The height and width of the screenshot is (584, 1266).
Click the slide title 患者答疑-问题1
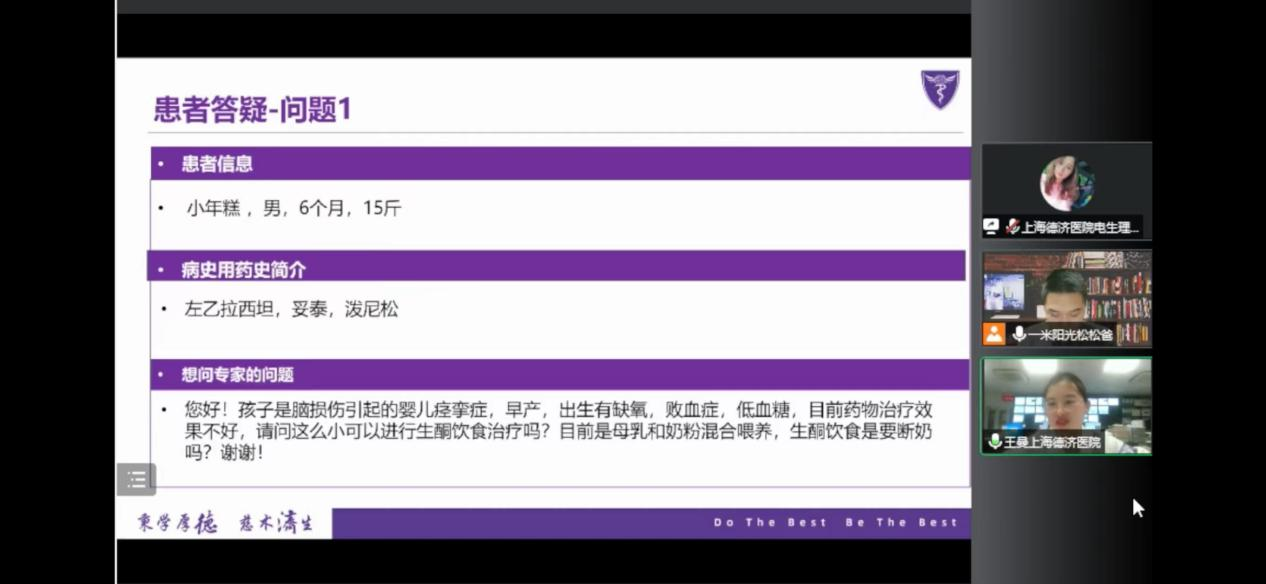[x=252, y=108]
